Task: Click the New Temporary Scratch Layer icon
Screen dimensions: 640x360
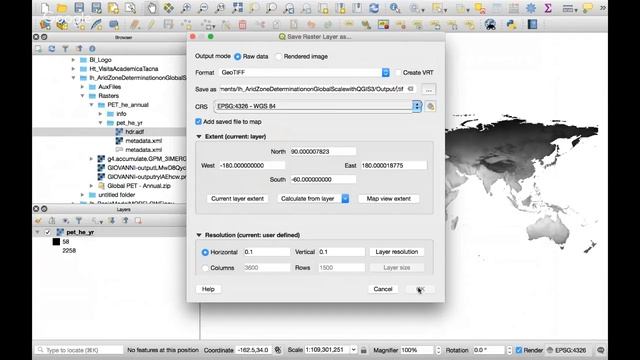Action: pyautogui.click(x=114, y=24)
